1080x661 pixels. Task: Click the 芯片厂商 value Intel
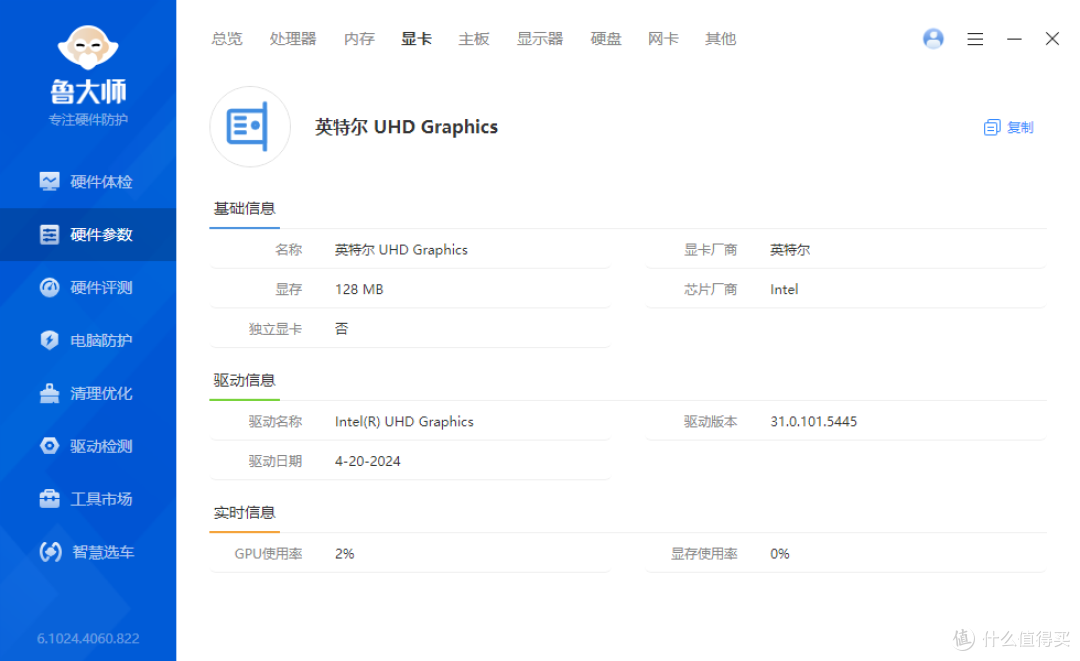click(784, 290)
